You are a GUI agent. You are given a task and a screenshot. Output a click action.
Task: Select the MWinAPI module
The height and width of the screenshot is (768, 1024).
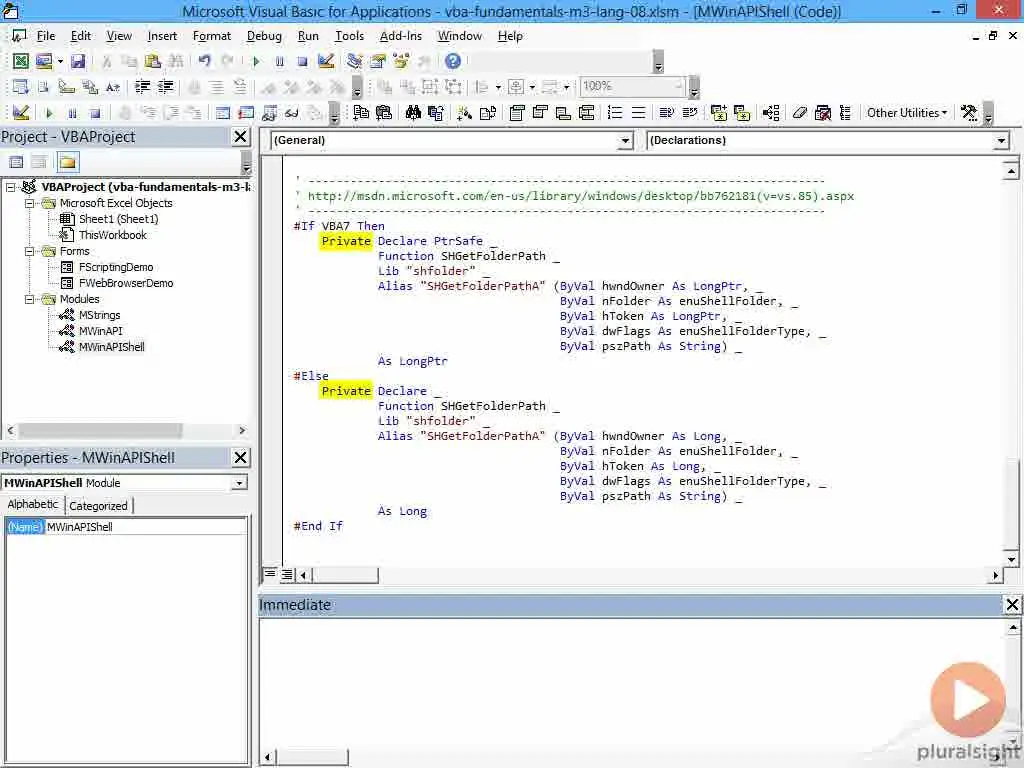coord(101,331)
